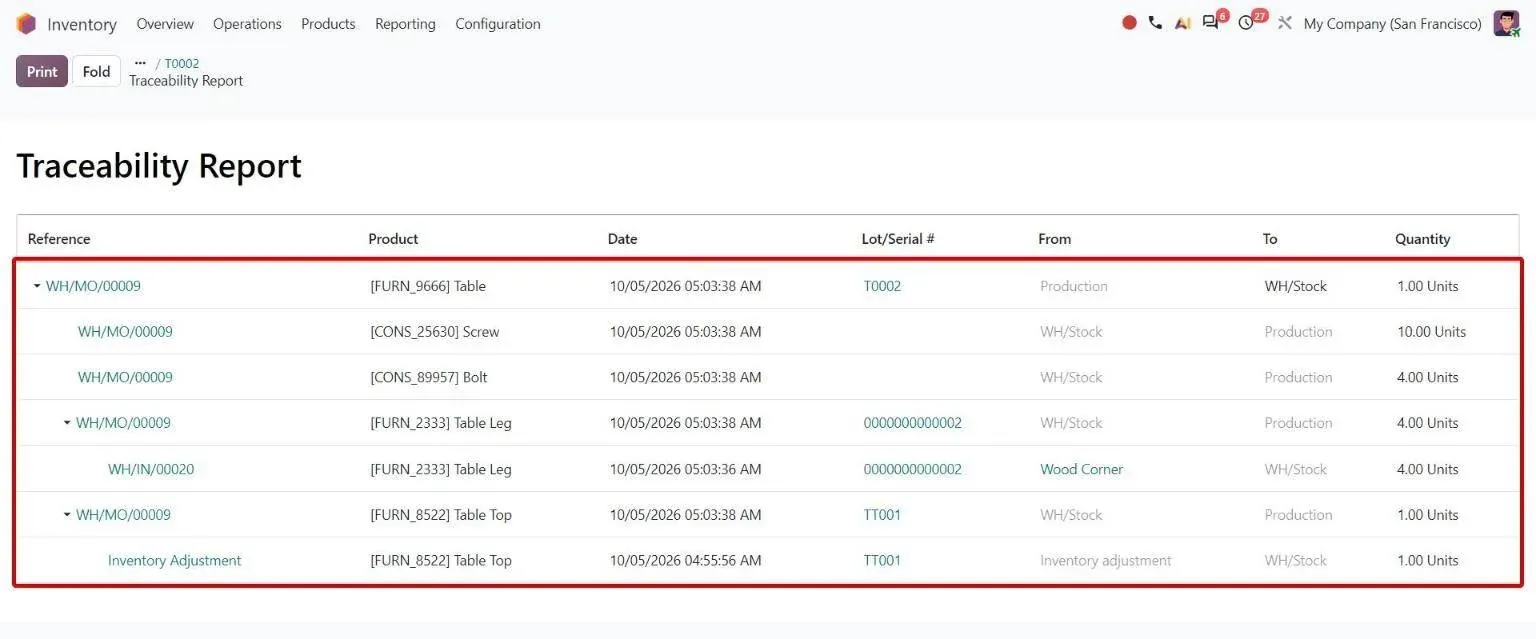Image resolution: width=1536 pixels, height=639 pixels.
Task: Click the Fold button
Action: [x=96, y=71]
